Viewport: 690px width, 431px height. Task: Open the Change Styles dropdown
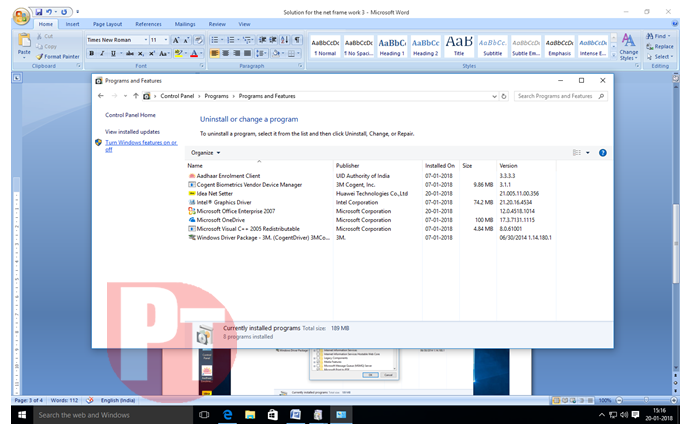coord(628,48)
